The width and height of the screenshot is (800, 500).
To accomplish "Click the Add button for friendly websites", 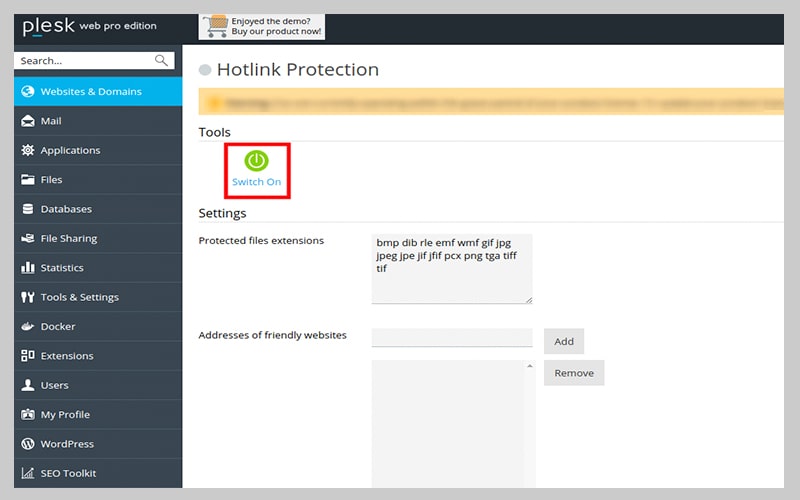I will coord(564,341).
